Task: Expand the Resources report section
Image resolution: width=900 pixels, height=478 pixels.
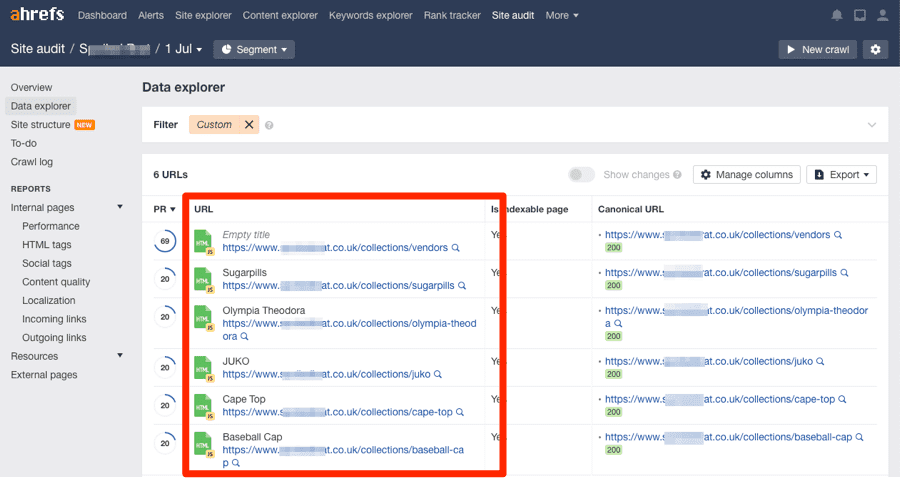Action: click(x=120, y=356)
